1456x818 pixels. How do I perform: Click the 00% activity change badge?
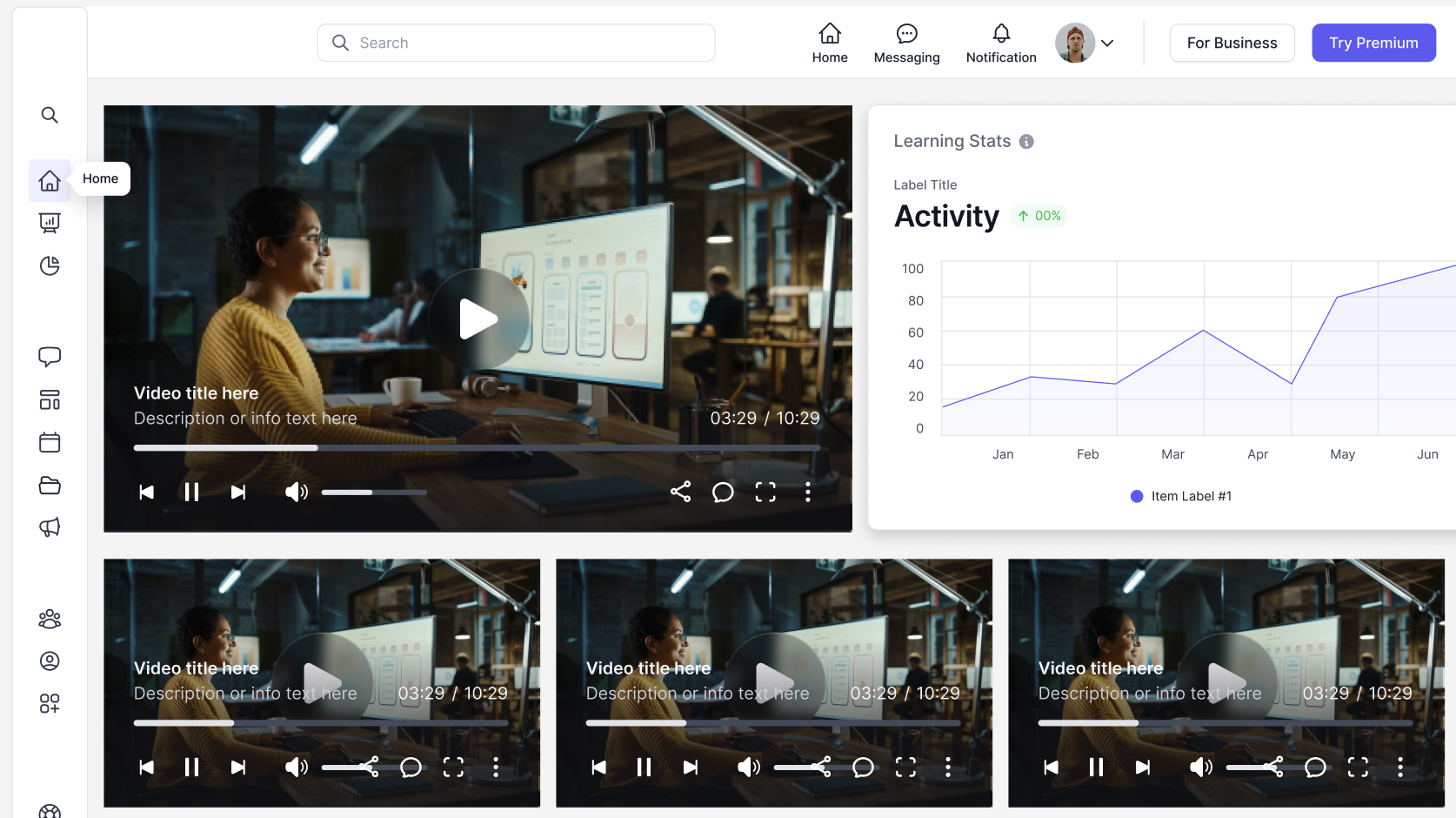pyautogui.click(x=1039, y=216)
